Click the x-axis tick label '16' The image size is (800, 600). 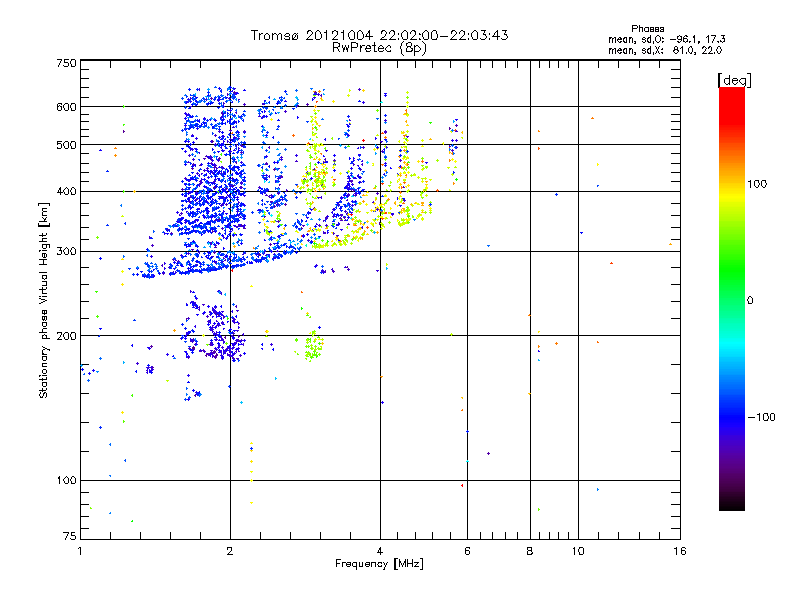click(680, 551)
